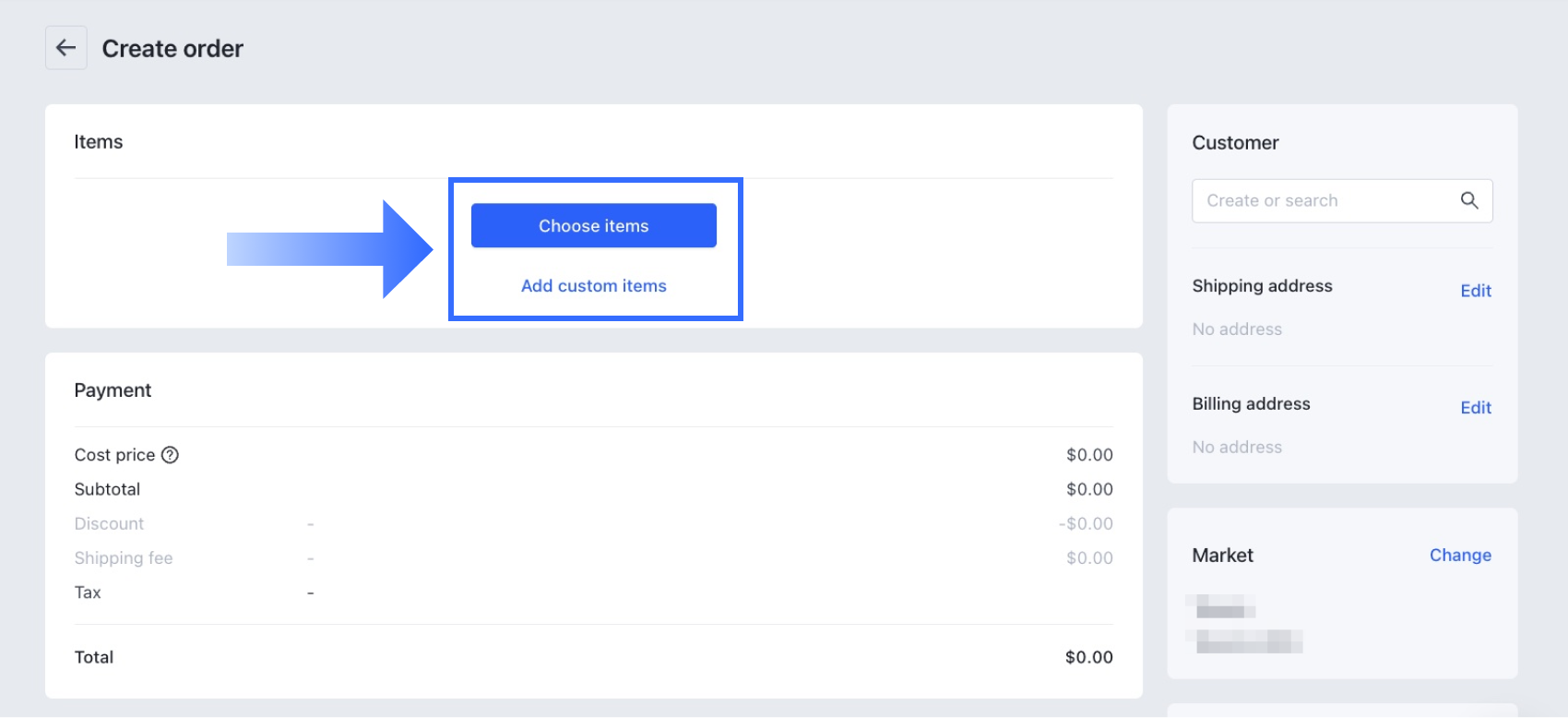Click the Discount row label
Viewport: 1568px width, 718px height.
pyautogui.click(x=109, y=523)
